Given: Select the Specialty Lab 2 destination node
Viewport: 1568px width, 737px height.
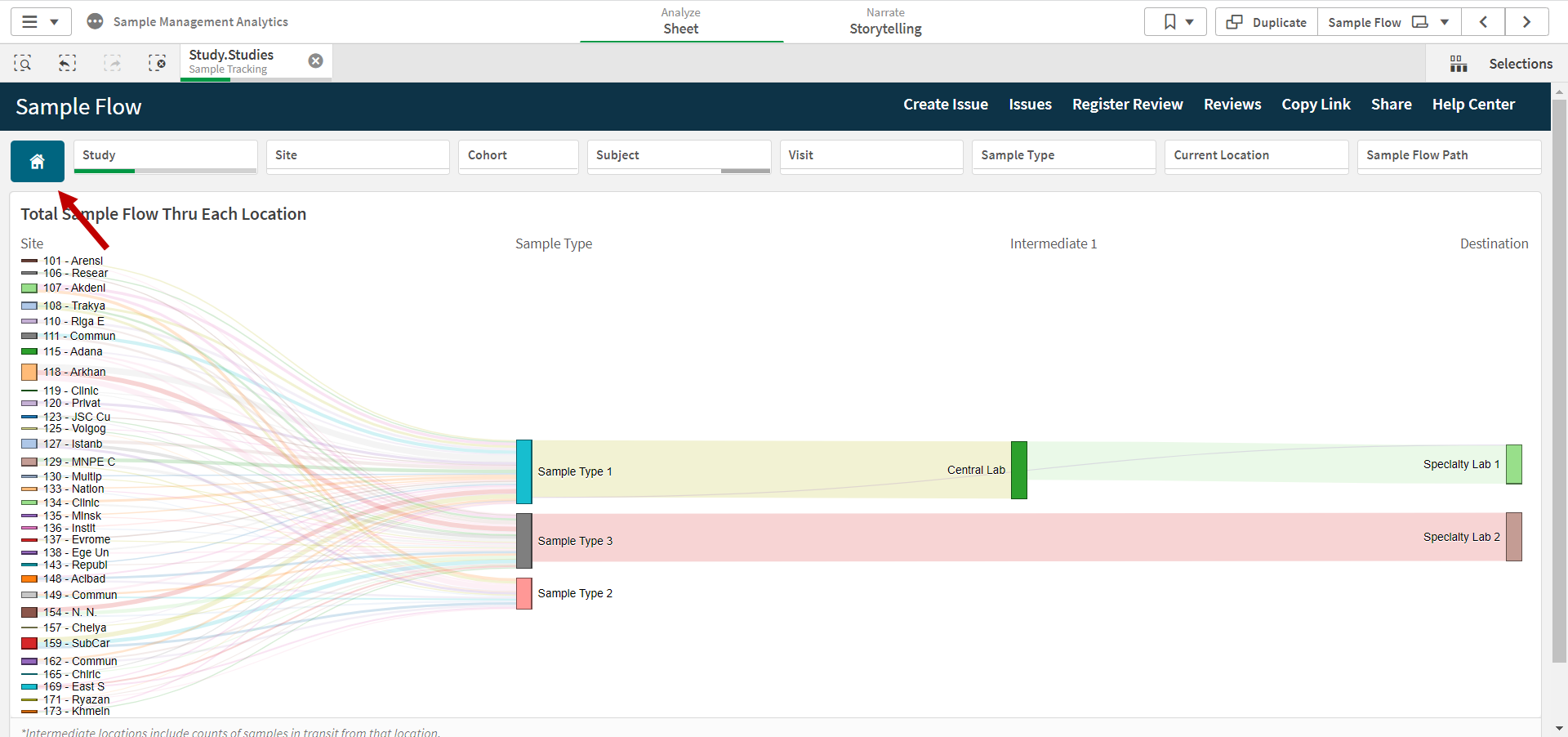Looking at the screenshot, I should [x=1513, y=537].
